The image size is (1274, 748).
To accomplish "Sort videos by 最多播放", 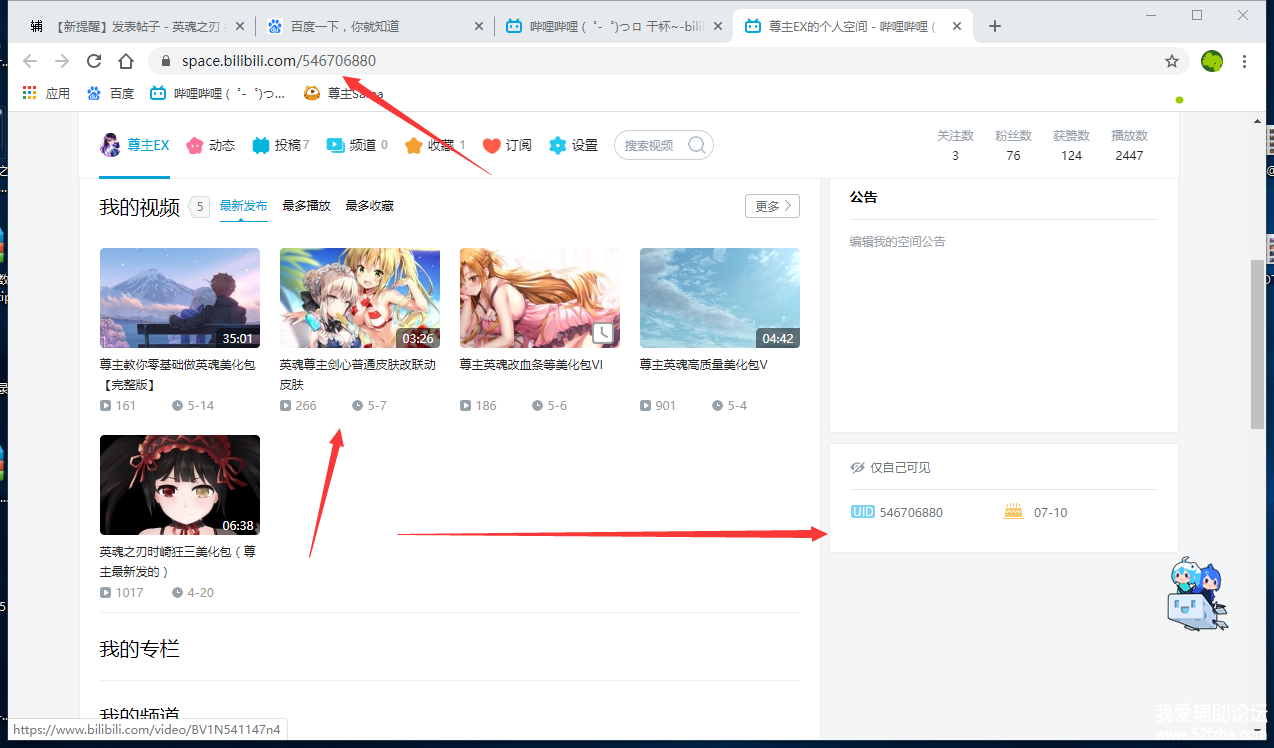I will point(306,206).
